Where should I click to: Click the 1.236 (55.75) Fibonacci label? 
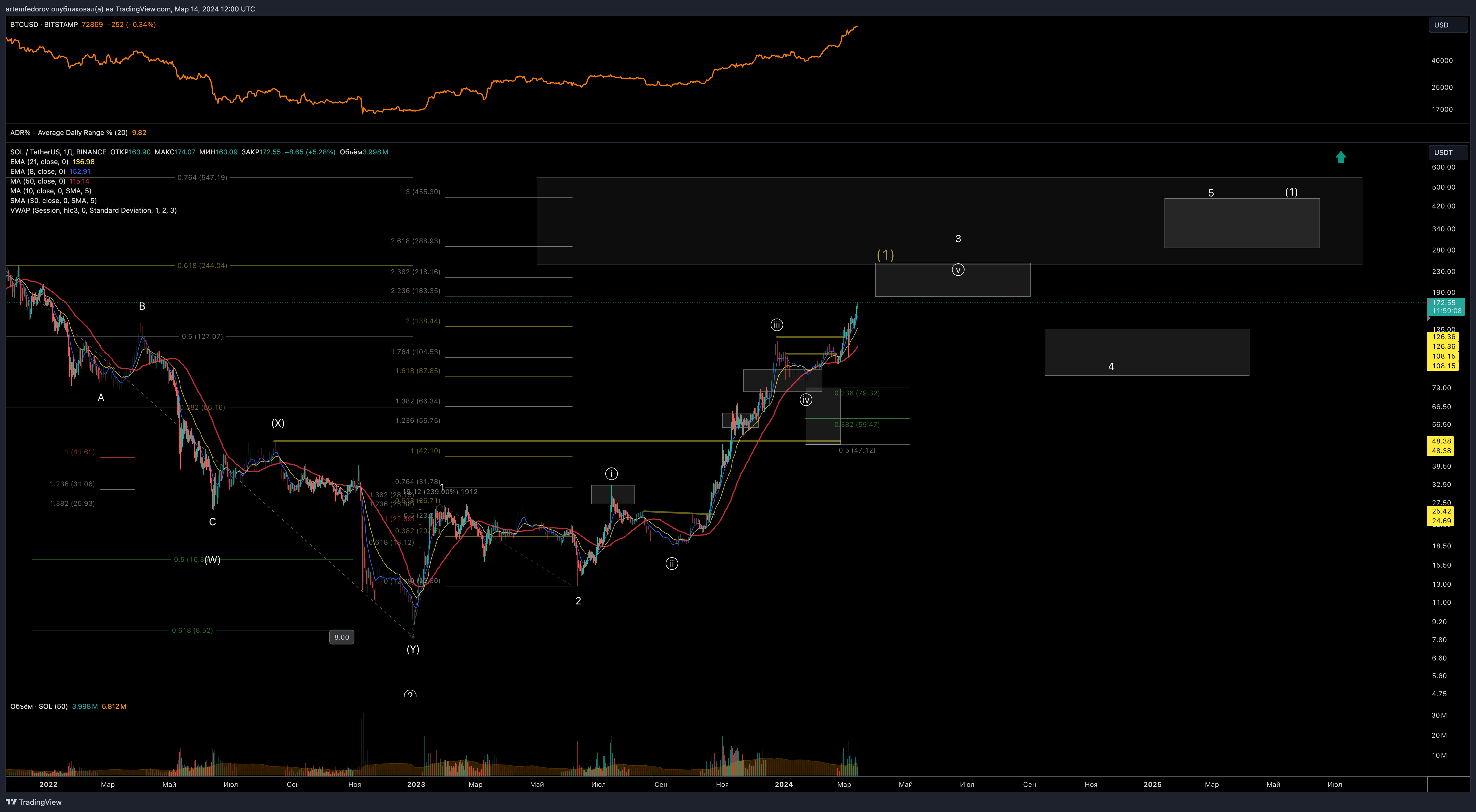418,421
